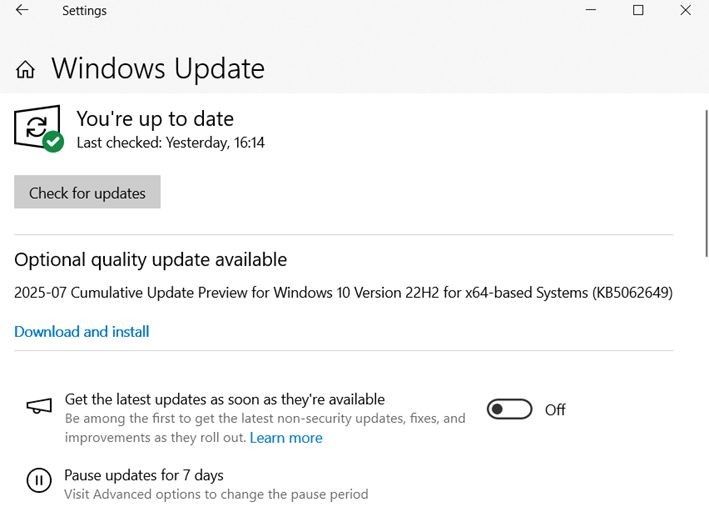709x522 pixels.
Task: Click "Optional quality update available" heading
Action: (x=150, y=260)
